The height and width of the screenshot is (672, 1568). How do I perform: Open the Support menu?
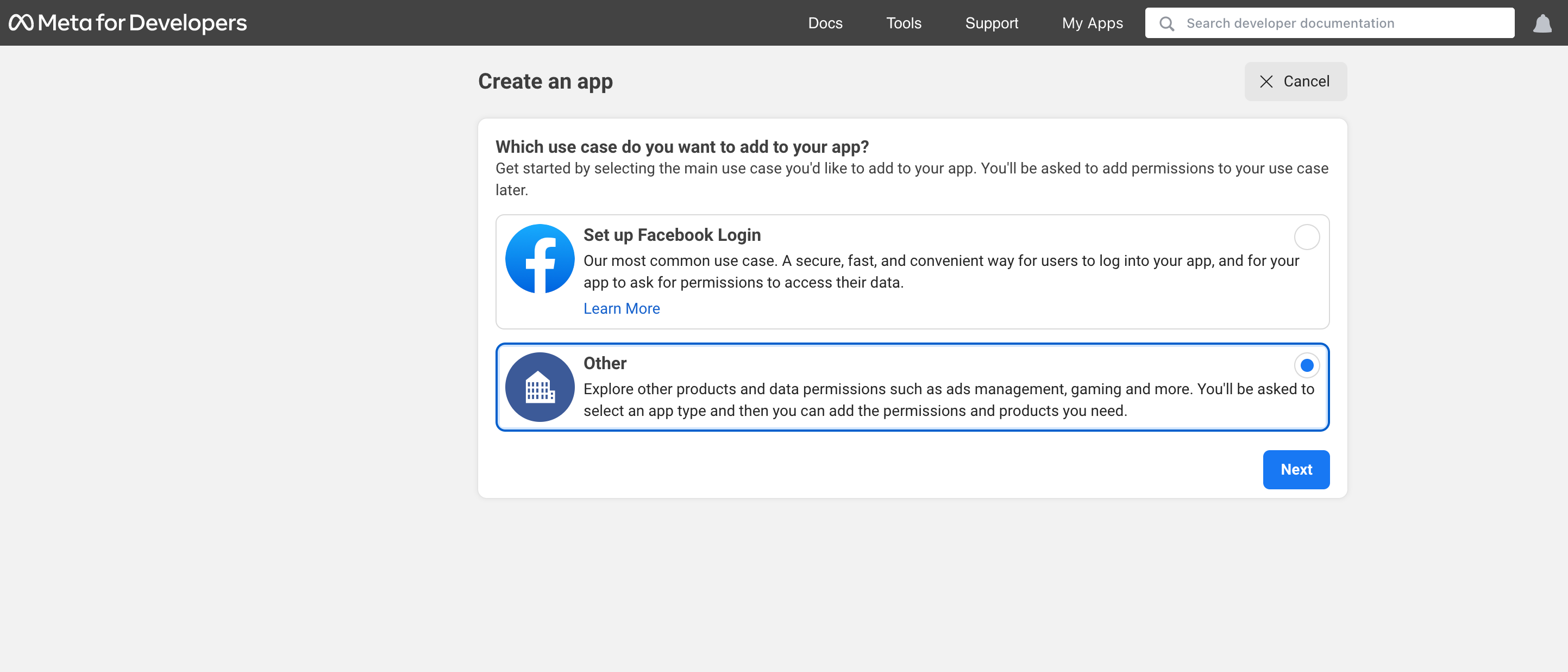(991, 23)
